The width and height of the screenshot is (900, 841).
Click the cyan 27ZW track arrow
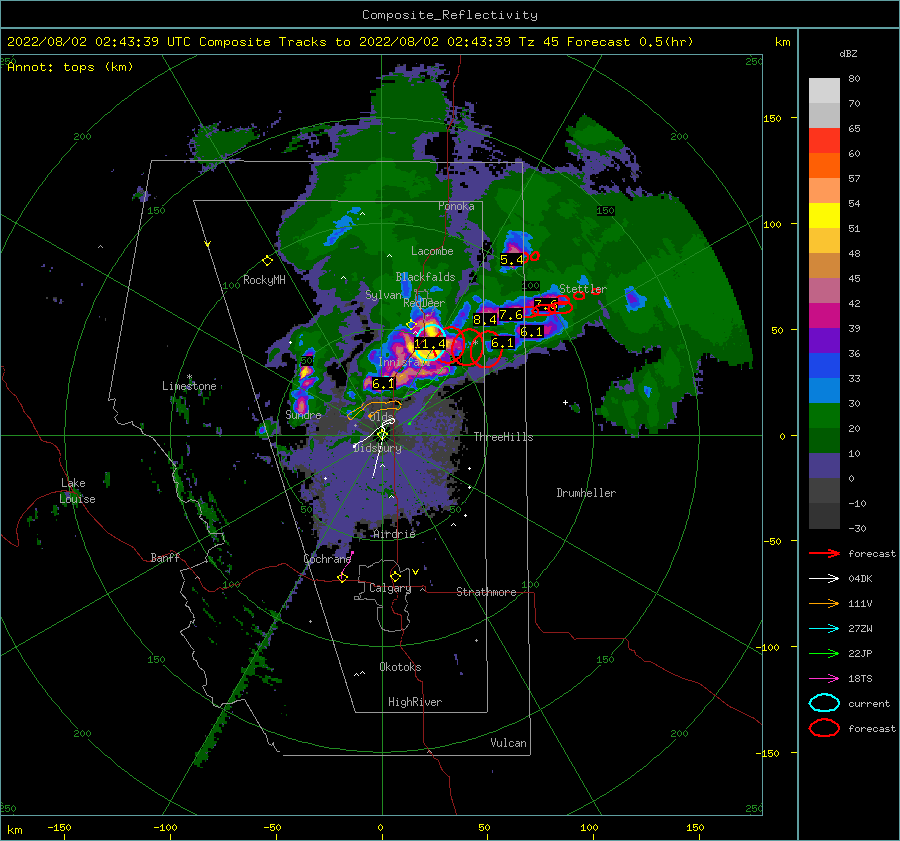coord(824,629)
